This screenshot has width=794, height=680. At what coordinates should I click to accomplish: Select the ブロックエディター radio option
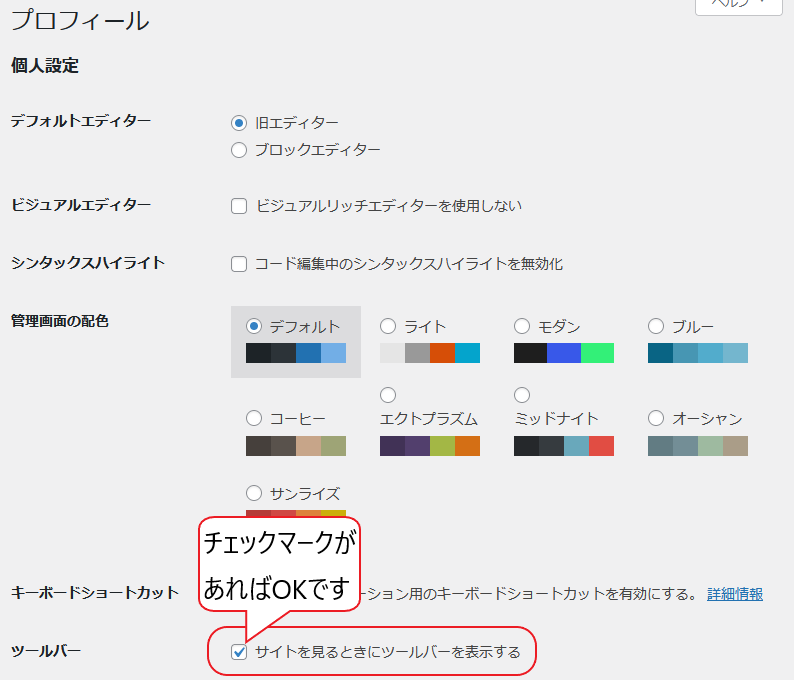pyautogui.click(x=238, y=150)
